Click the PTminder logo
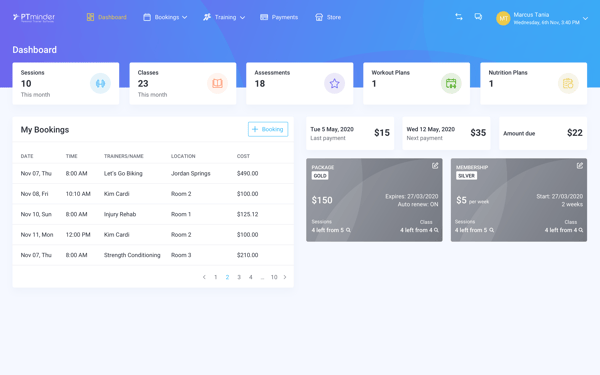The width and height of the screenshot is (600, 375). point(34,17)
